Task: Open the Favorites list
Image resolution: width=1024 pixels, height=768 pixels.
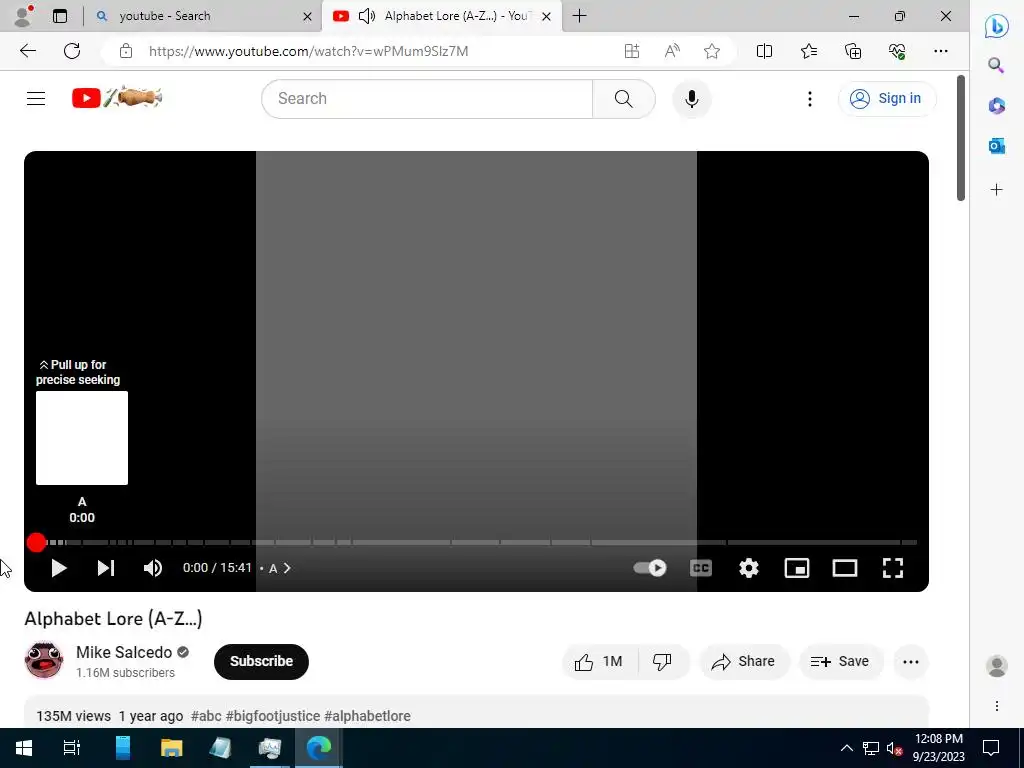Action: [808, 51]
